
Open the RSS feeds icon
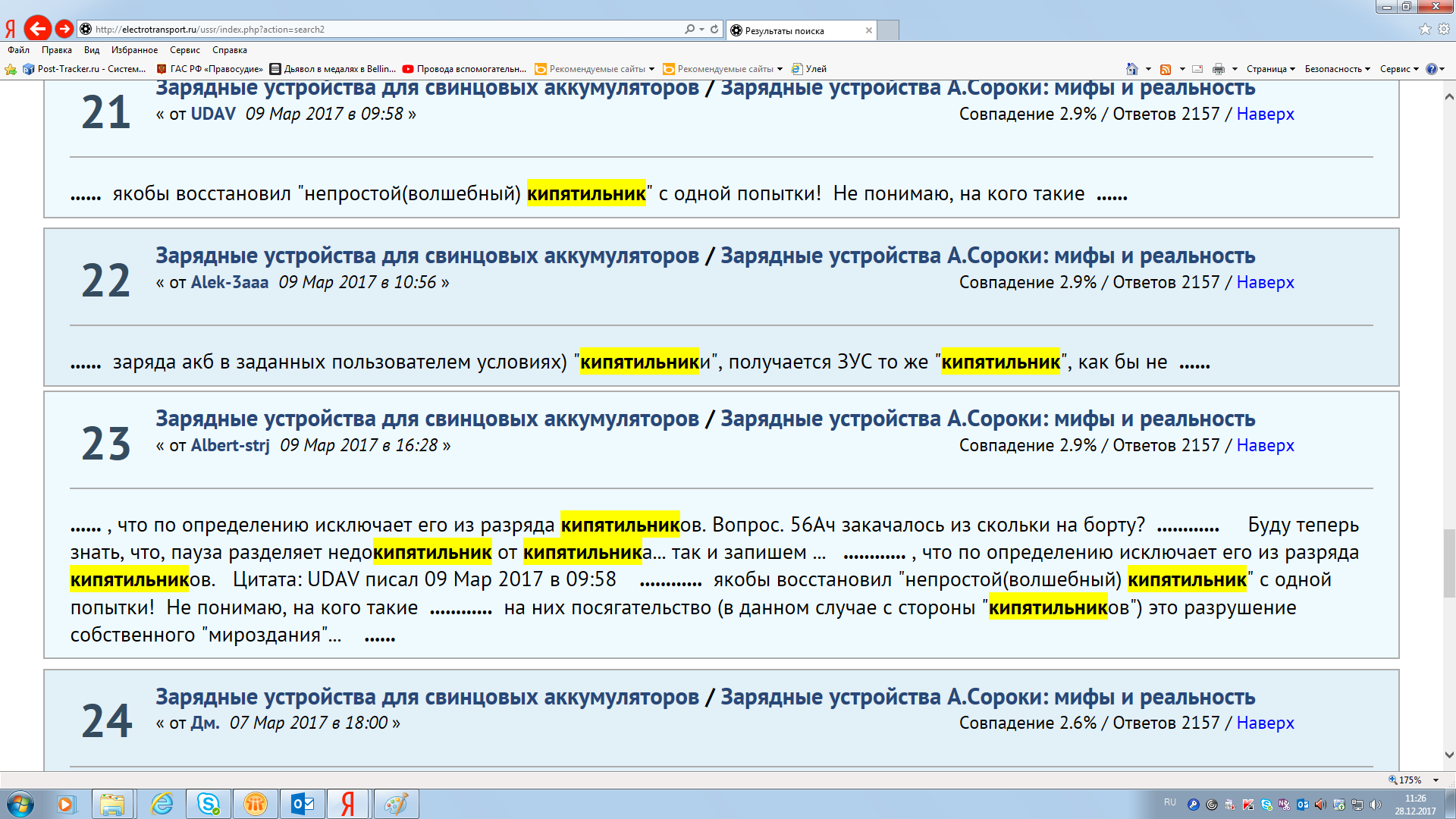[x=1166, y=69]
